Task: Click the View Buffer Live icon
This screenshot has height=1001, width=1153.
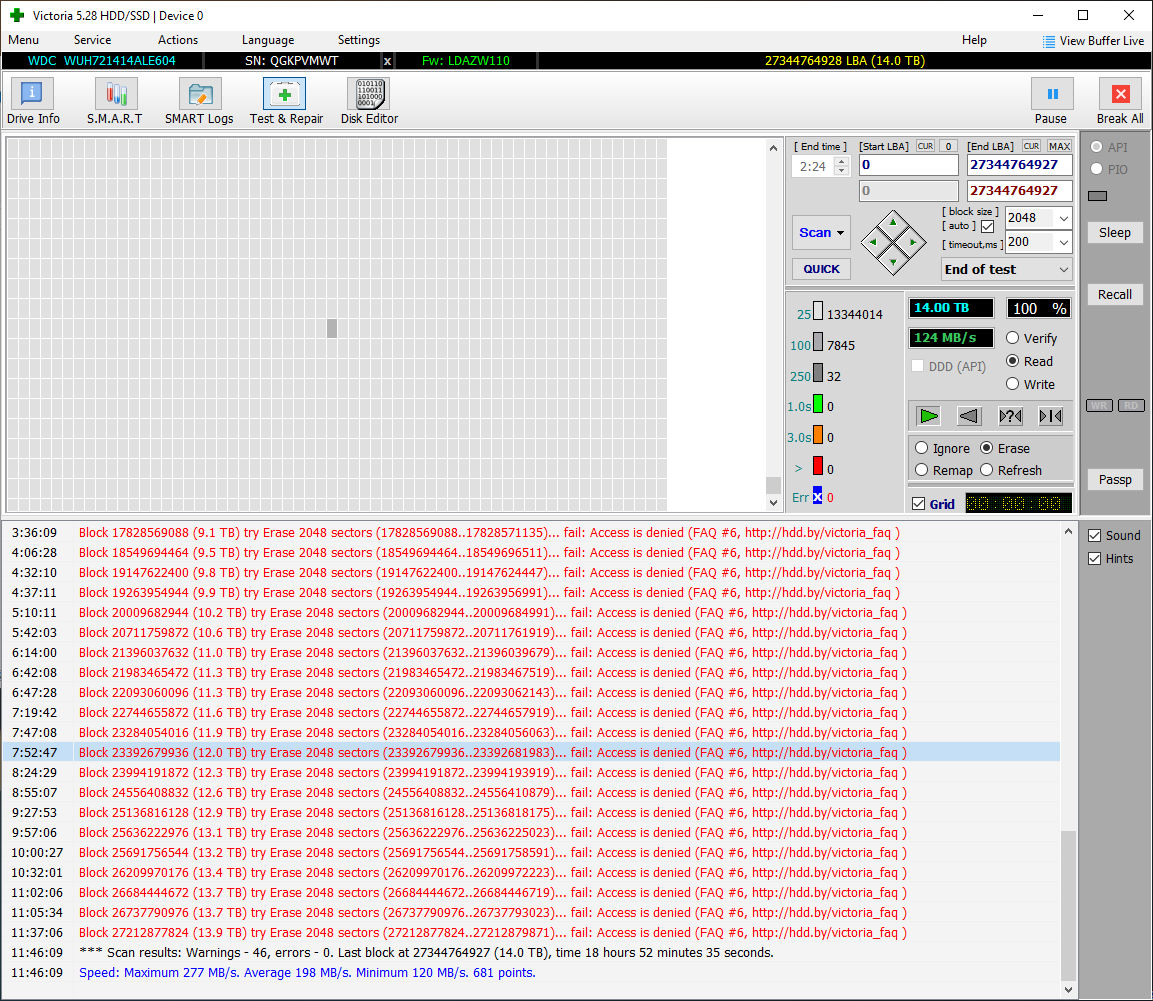Action: (x=1049, y=41)
